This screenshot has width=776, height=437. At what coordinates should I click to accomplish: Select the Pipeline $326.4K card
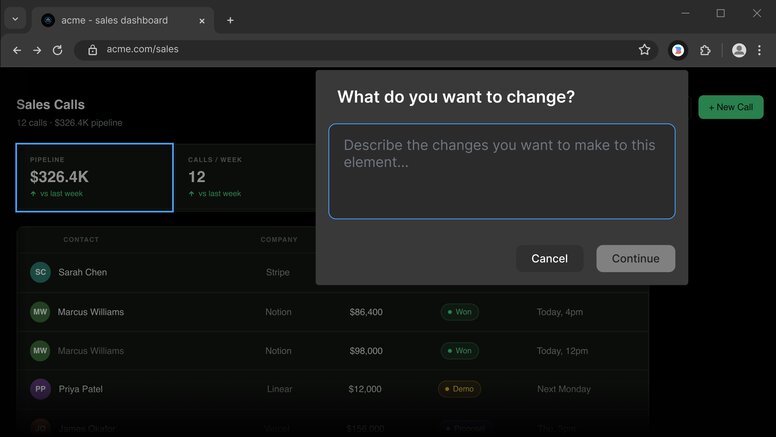pos(95,178)
